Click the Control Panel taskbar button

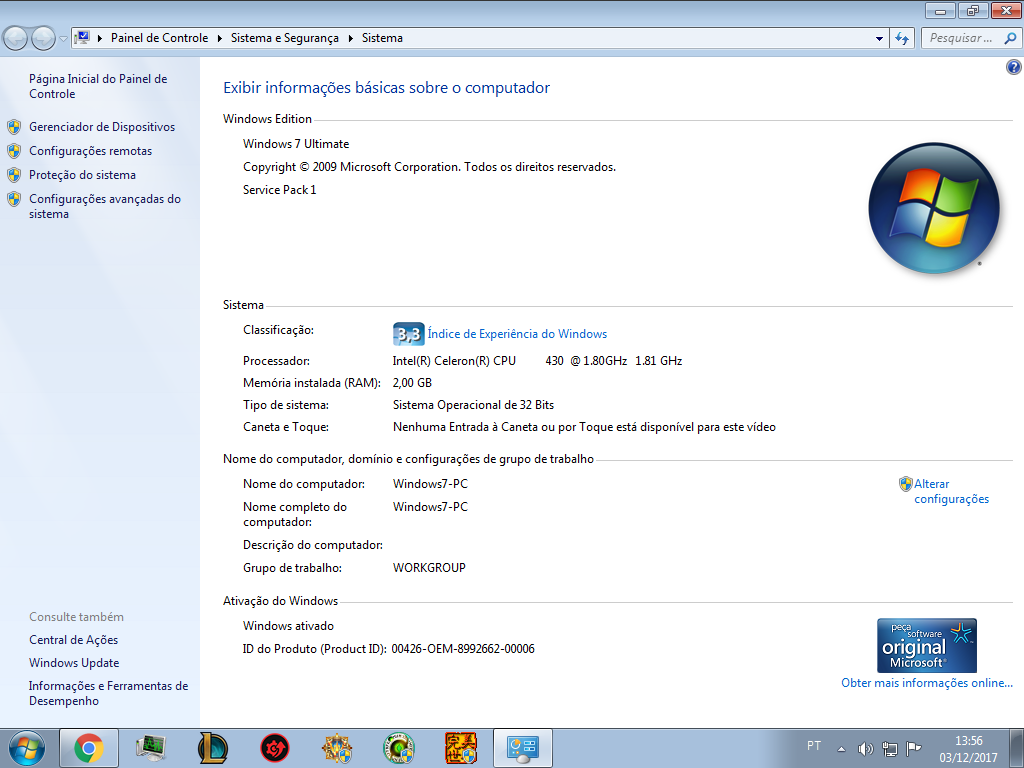523,748
